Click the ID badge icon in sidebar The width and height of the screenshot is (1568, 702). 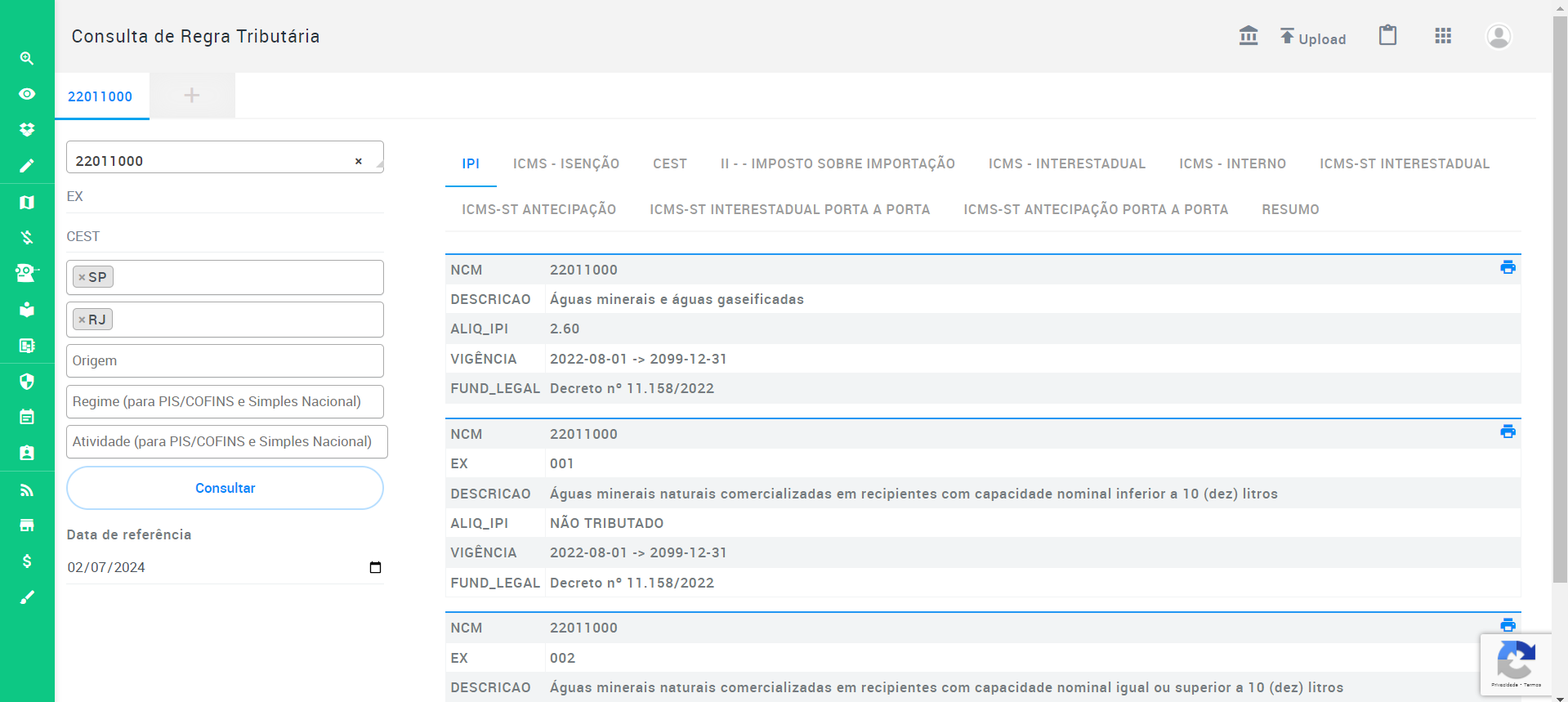[x=27, y=453]
